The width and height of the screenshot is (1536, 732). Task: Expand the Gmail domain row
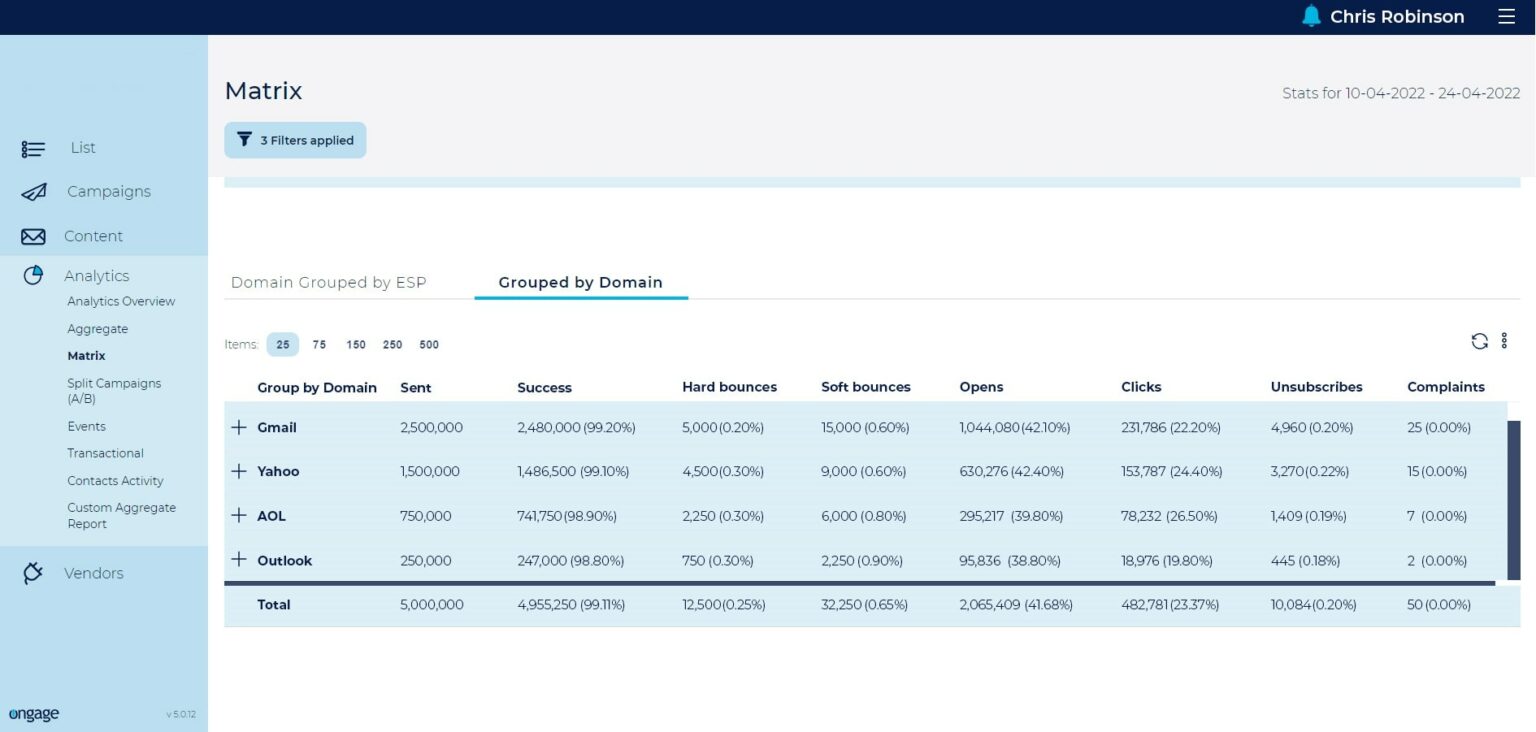pos(239,427)
